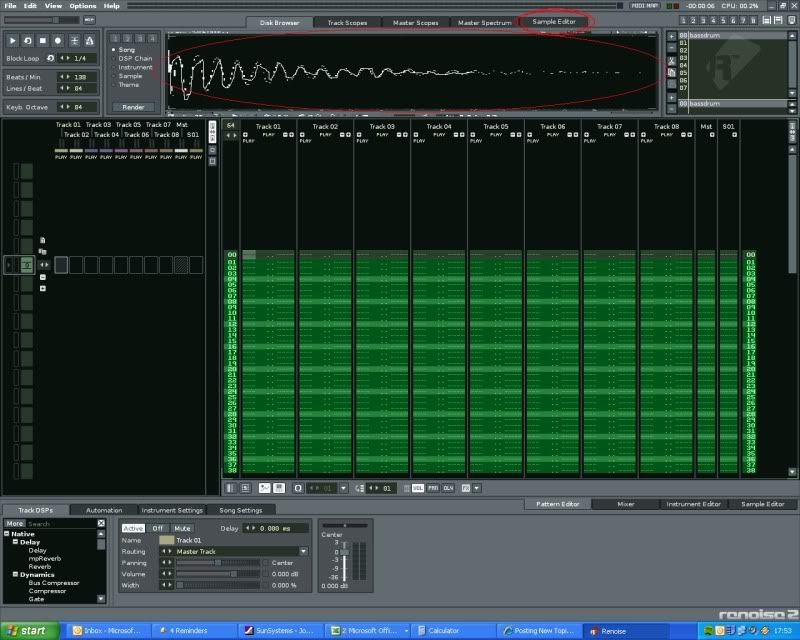Toggle the upper frame layout icon
Viewport: 800px width, 640px height.
click(767, 20)
